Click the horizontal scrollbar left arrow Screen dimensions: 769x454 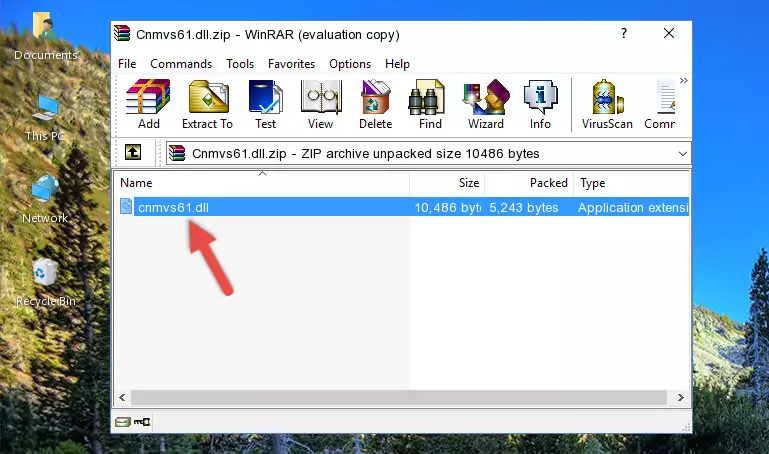pyautogui.click(x=122, y=398)
